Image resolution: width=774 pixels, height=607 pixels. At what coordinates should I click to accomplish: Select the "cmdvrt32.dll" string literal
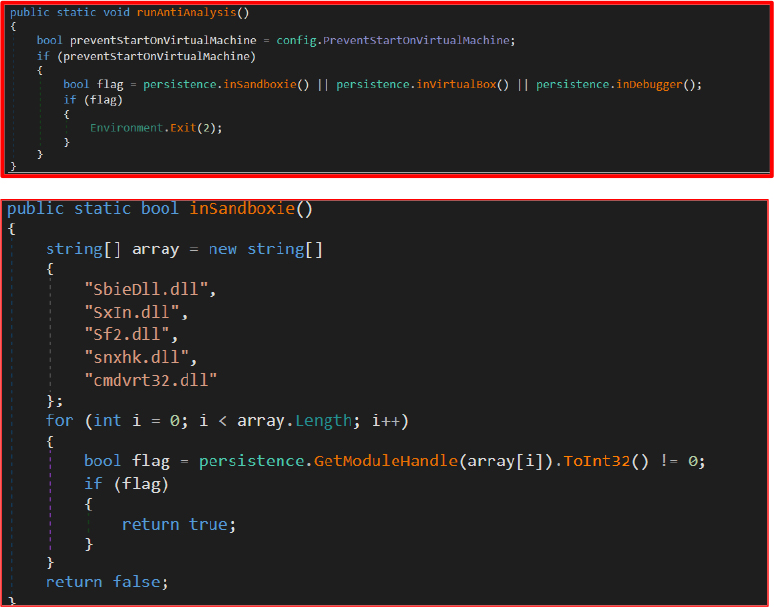coord(151,380)
